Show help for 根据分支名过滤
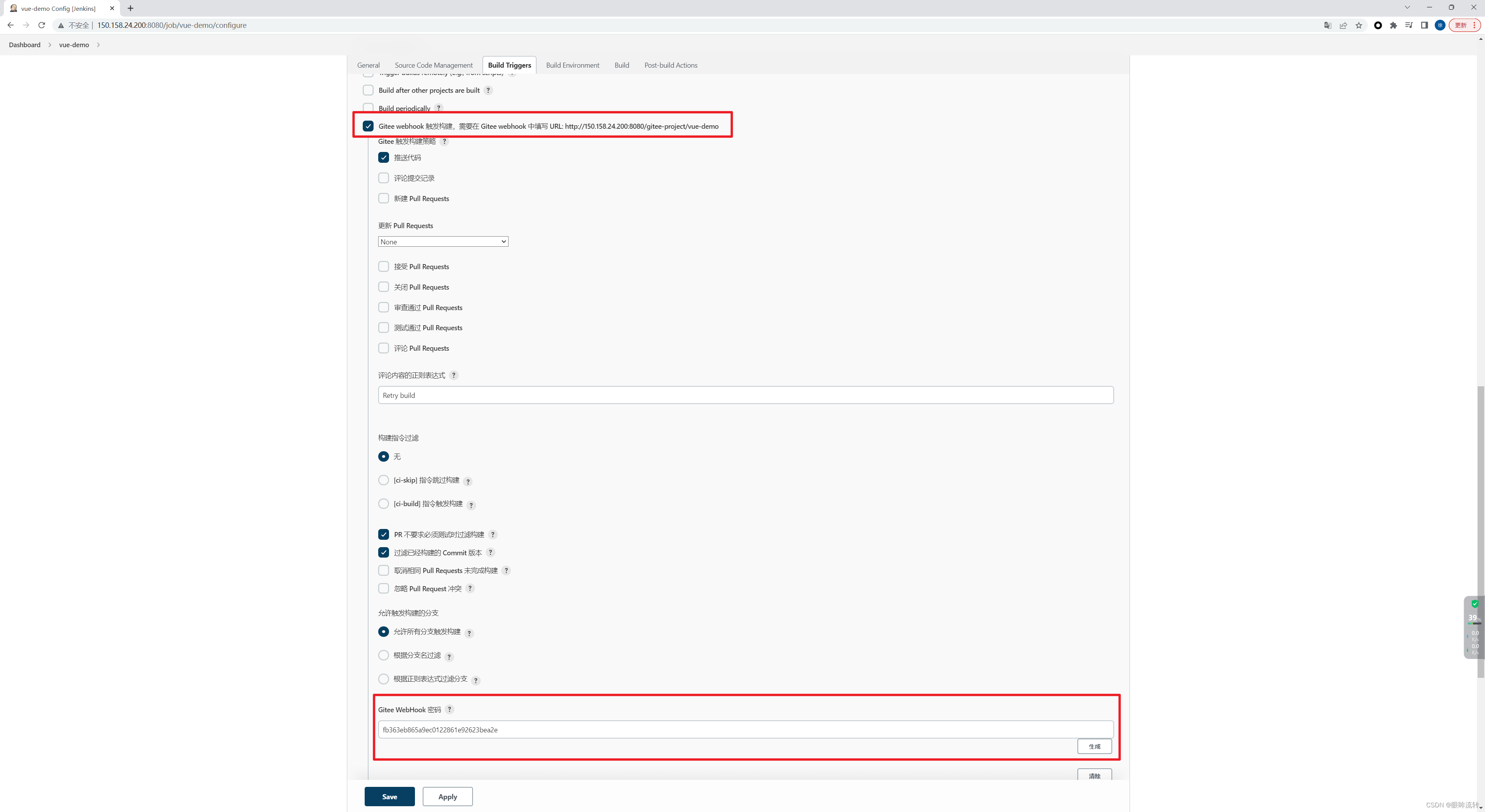Screen dimensions: 1485x812 [449, 657]
